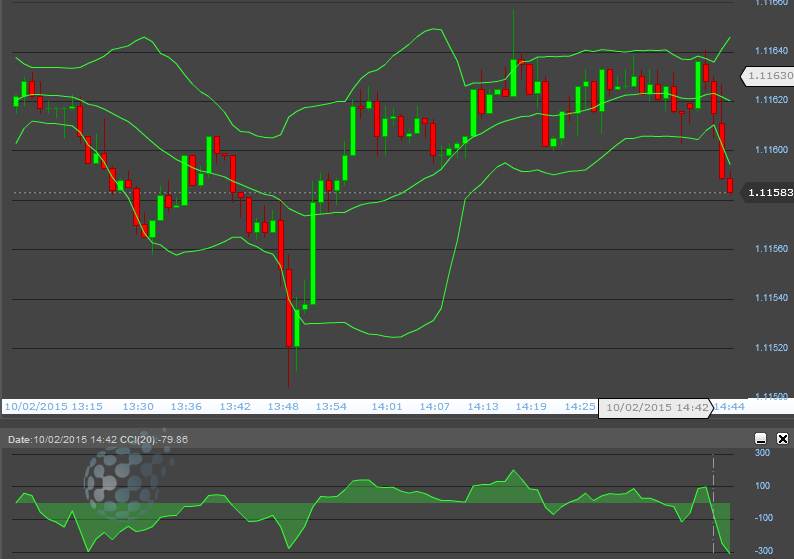Click the 1.11640 price level label
Image resolution: width=794 pixels, height=559 pixels.
click(x=771, y=51)
